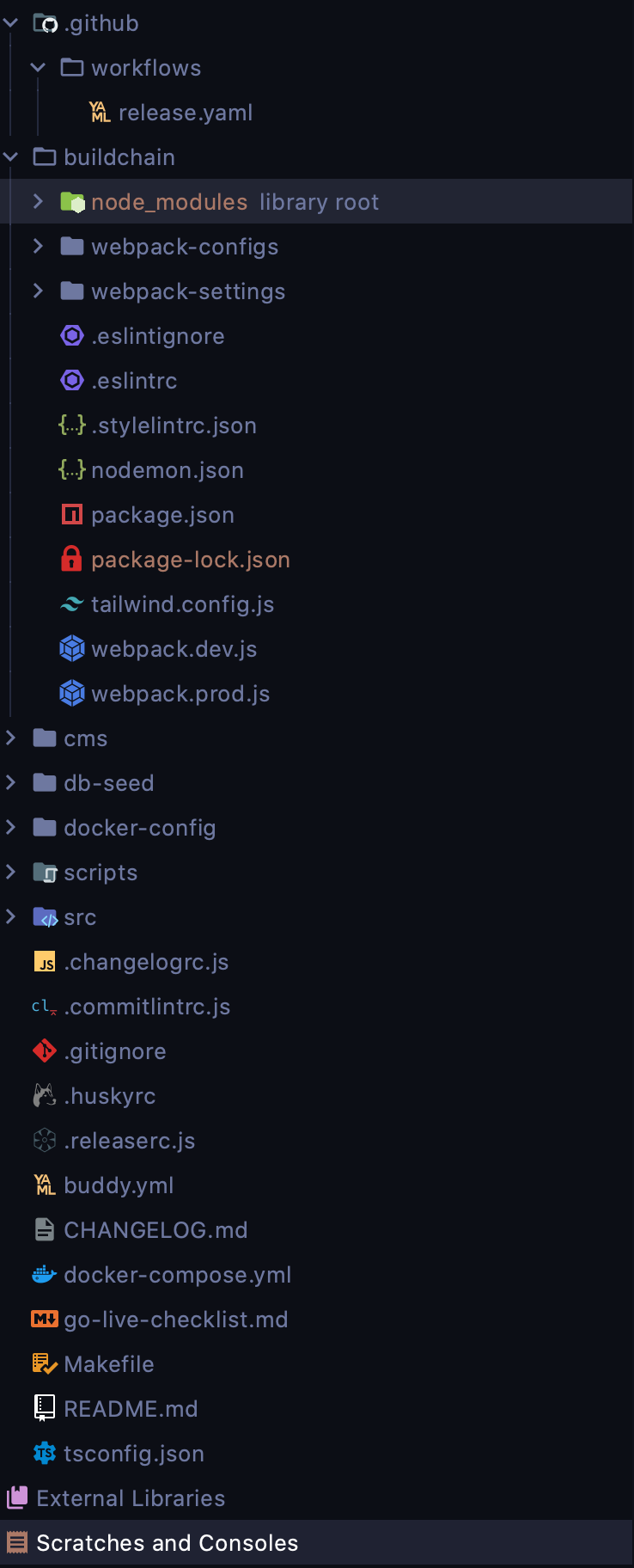This screenshot has height=1568, width=634.
Task: Expand the cms folder
Action: (9, 738)
